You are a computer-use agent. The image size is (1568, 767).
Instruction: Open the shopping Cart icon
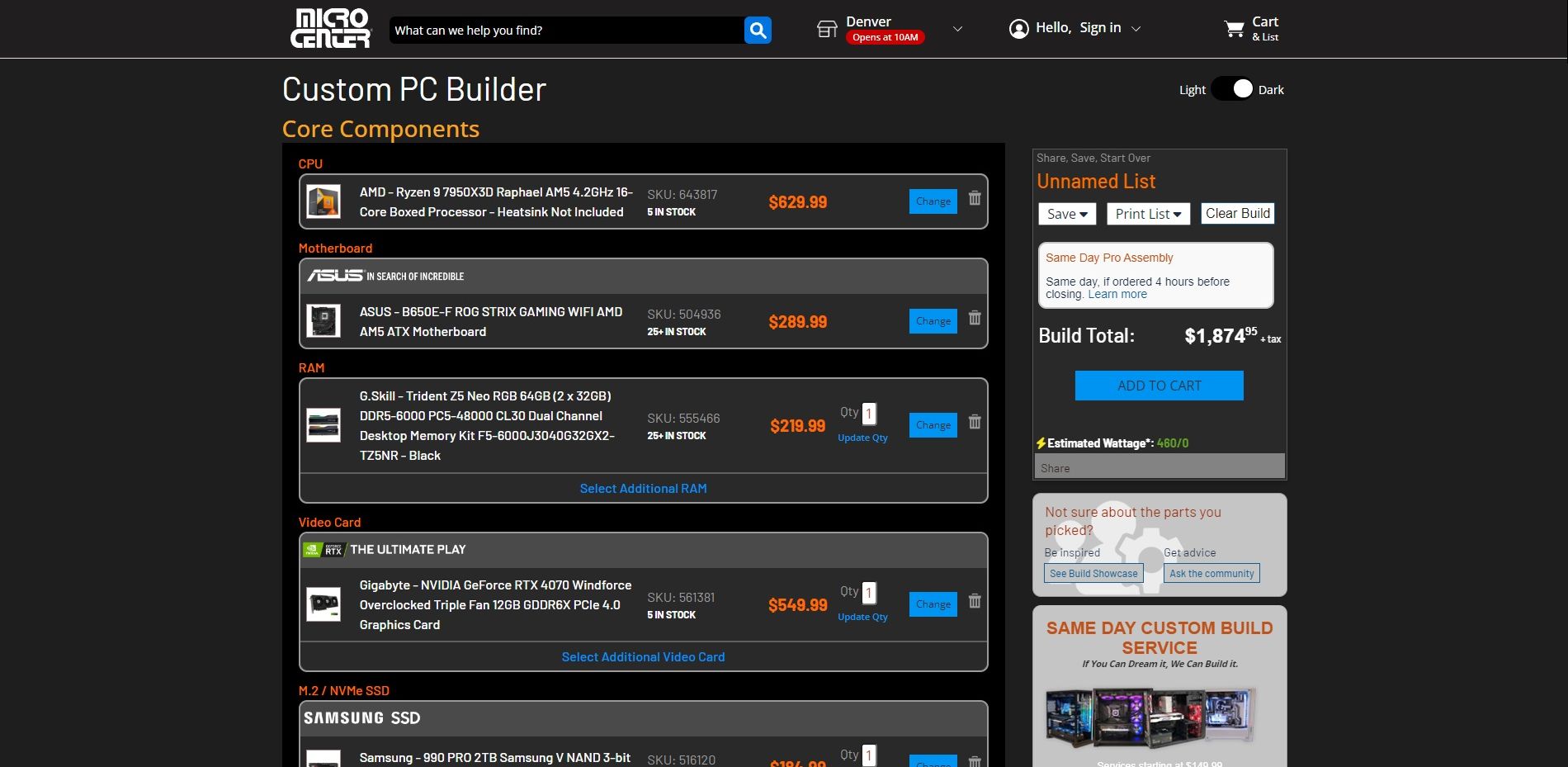click(1234, 28)
